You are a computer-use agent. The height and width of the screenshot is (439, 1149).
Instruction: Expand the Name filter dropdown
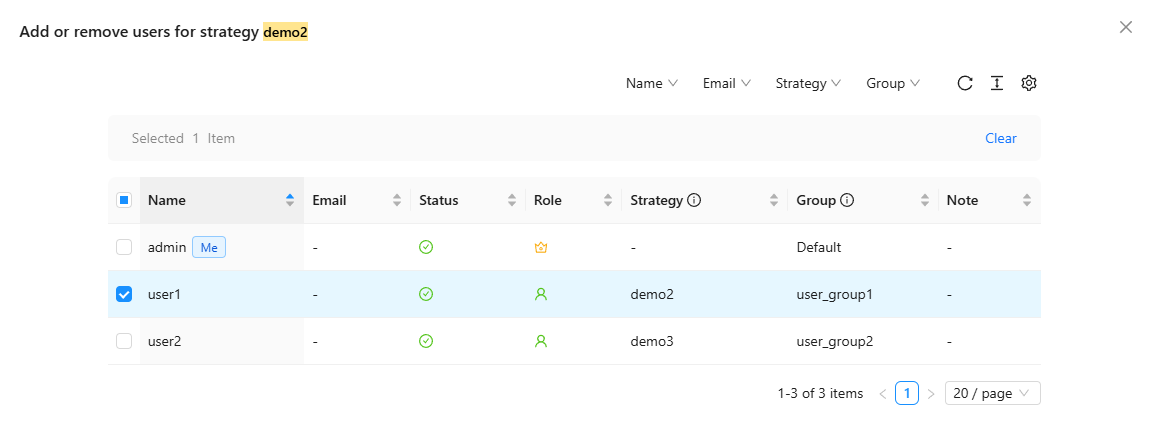click(x=652, y=83)
